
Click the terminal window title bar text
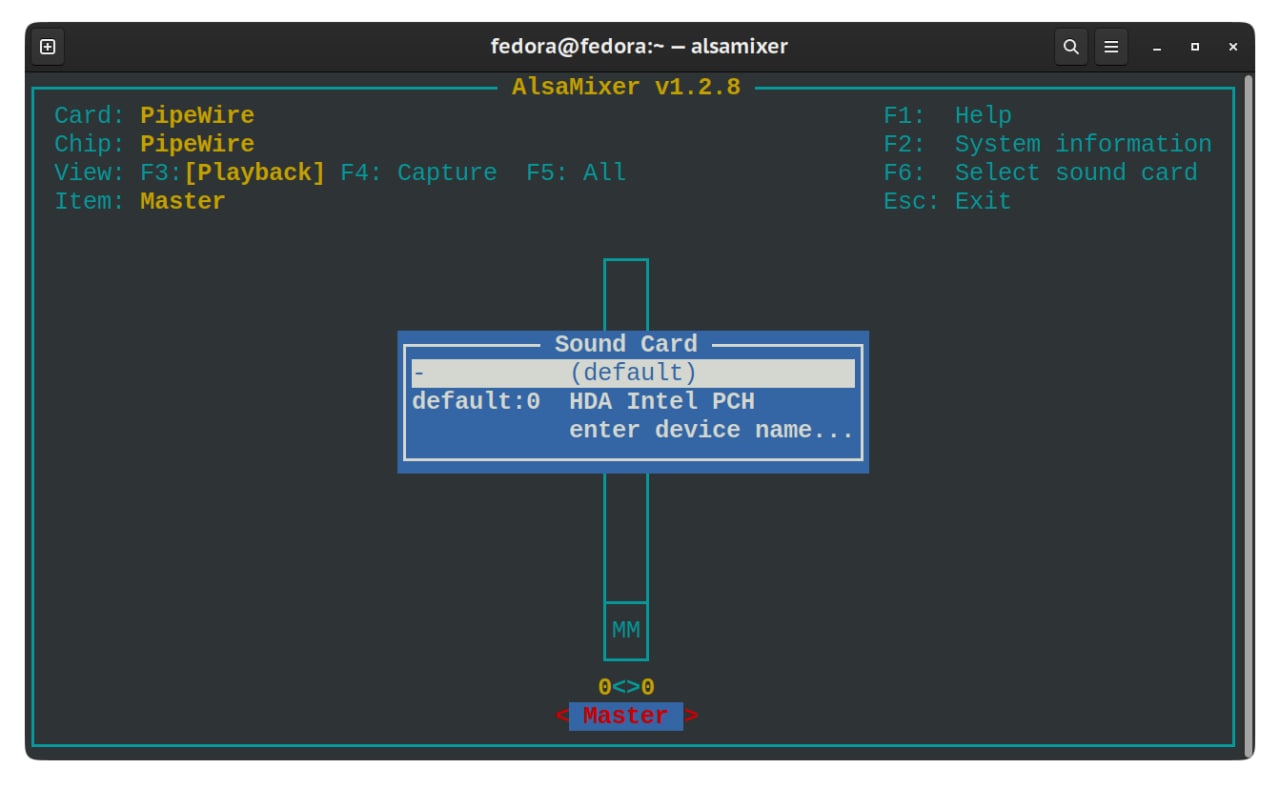pyautogui.click(x=639, y=46)
